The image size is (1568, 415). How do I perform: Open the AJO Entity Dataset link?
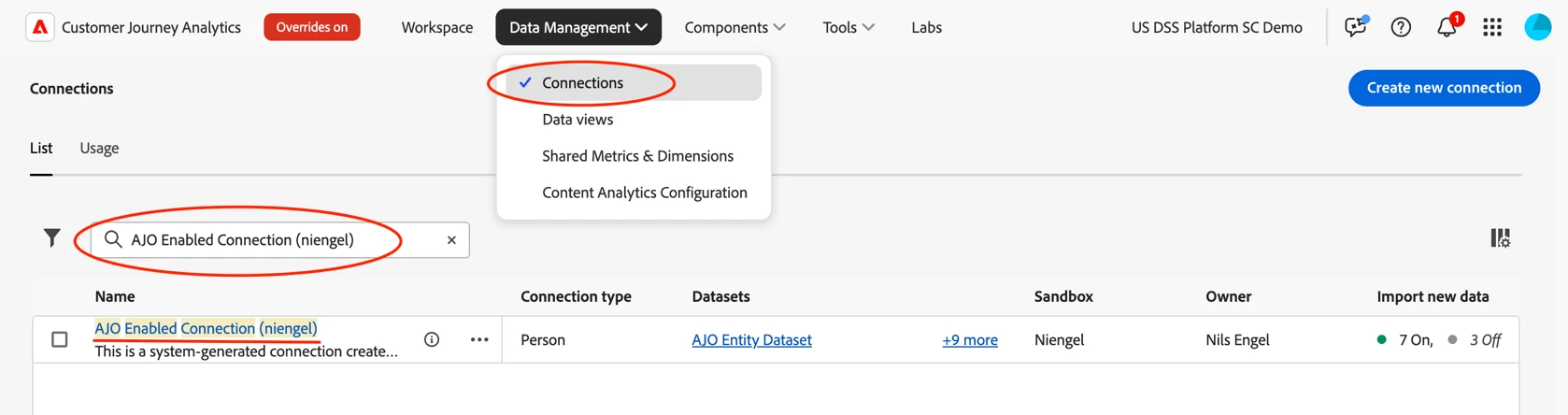(x=751, y=340)
